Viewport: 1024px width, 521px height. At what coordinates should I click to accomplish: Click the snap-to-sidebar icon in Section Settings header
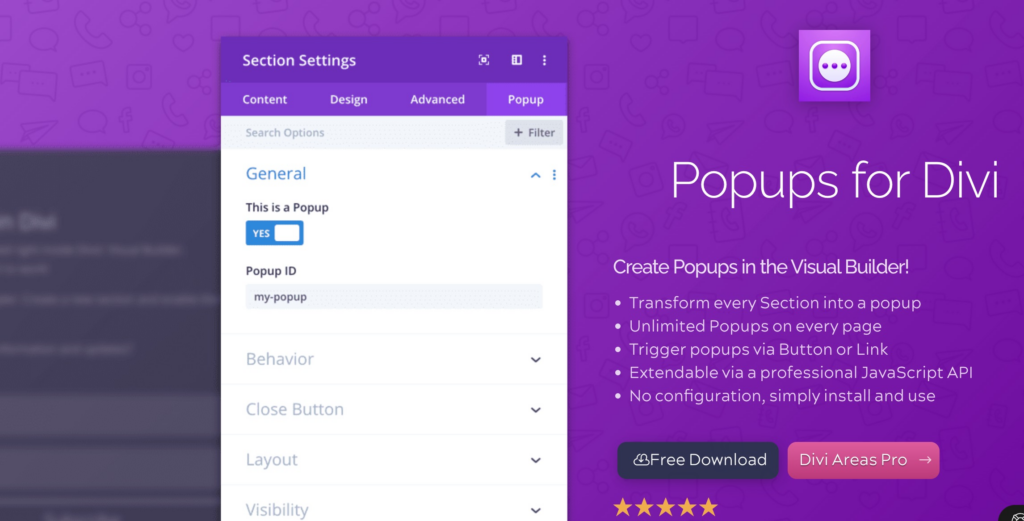click(x=517, y=60)
